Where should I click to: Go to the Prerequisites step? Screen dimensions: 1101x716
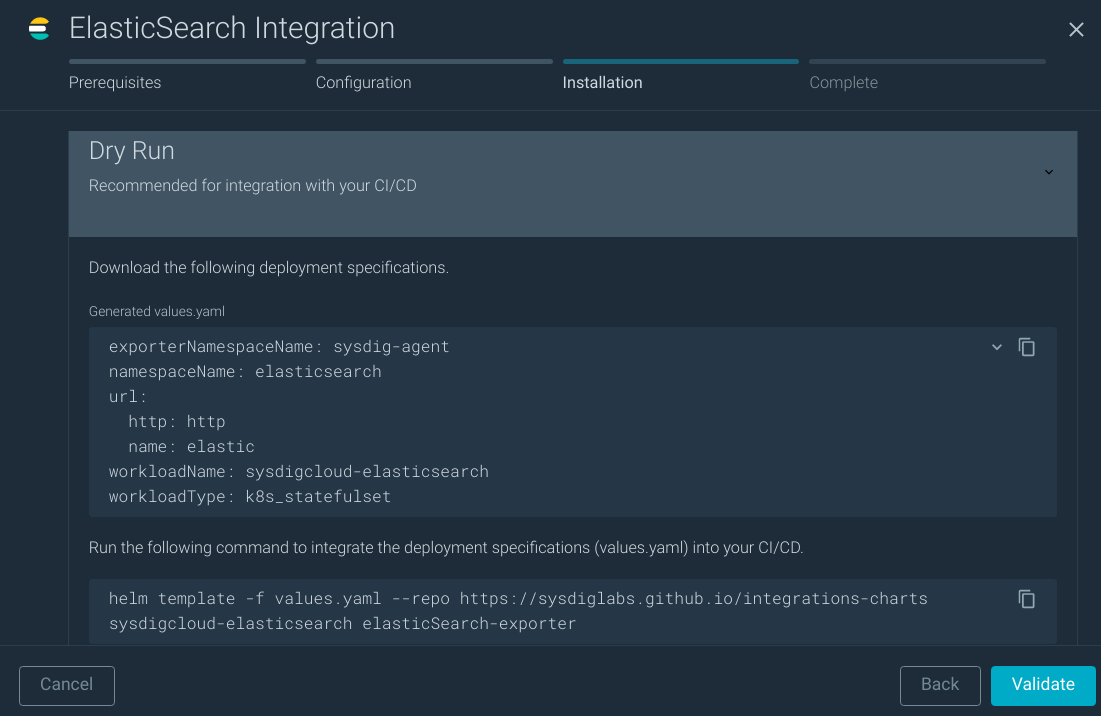pos(115,83)
